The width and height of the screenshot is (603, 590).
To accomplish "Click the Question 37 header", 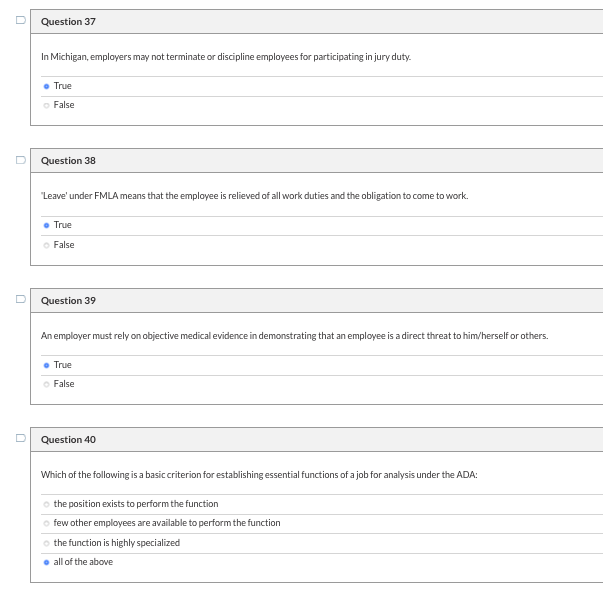I will [69, 21].
